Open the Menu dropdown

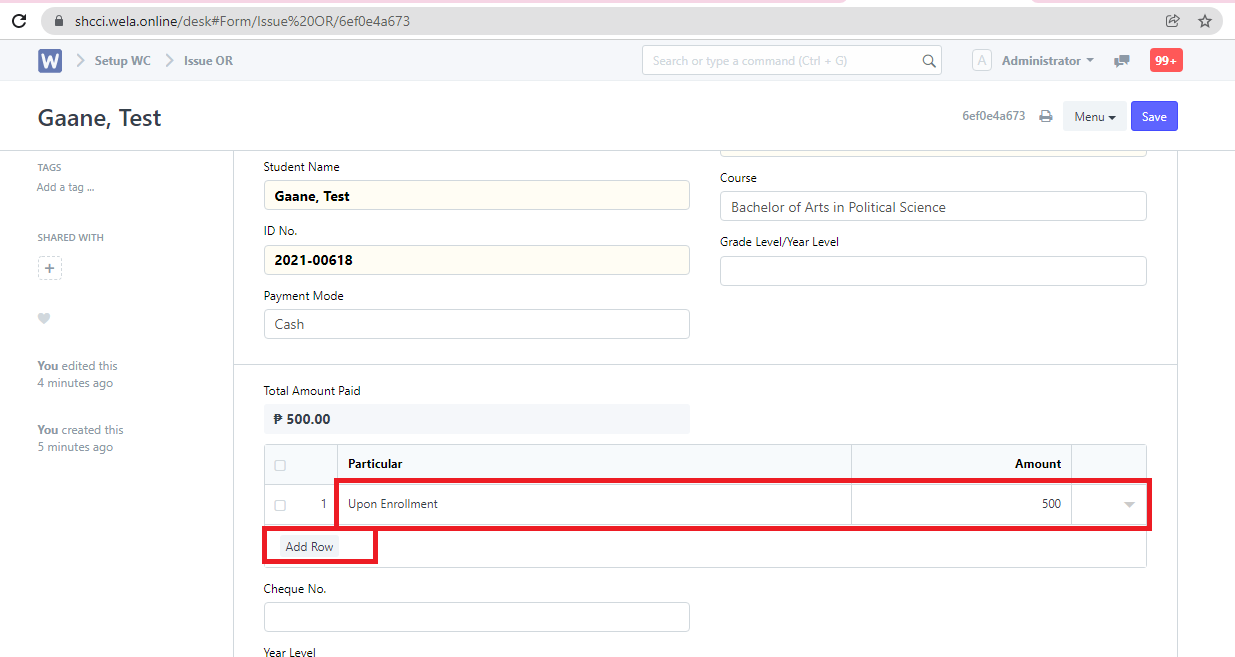[x=1094, y=117]
